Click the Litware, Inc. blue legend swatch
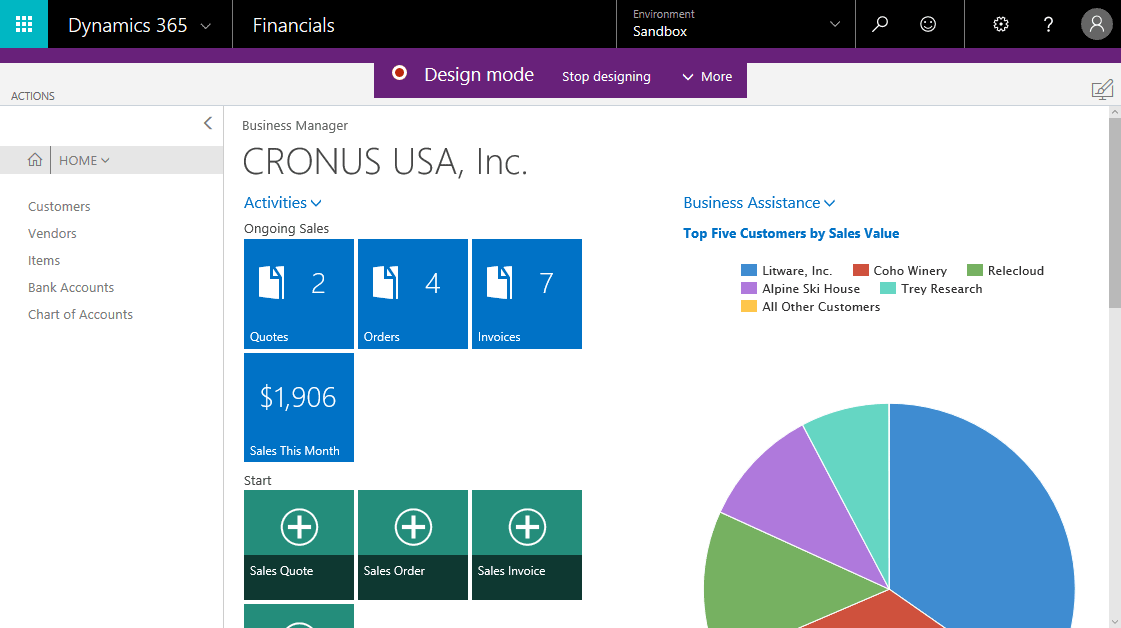This screenshot has height=628, width=1121. pos(749,271)
